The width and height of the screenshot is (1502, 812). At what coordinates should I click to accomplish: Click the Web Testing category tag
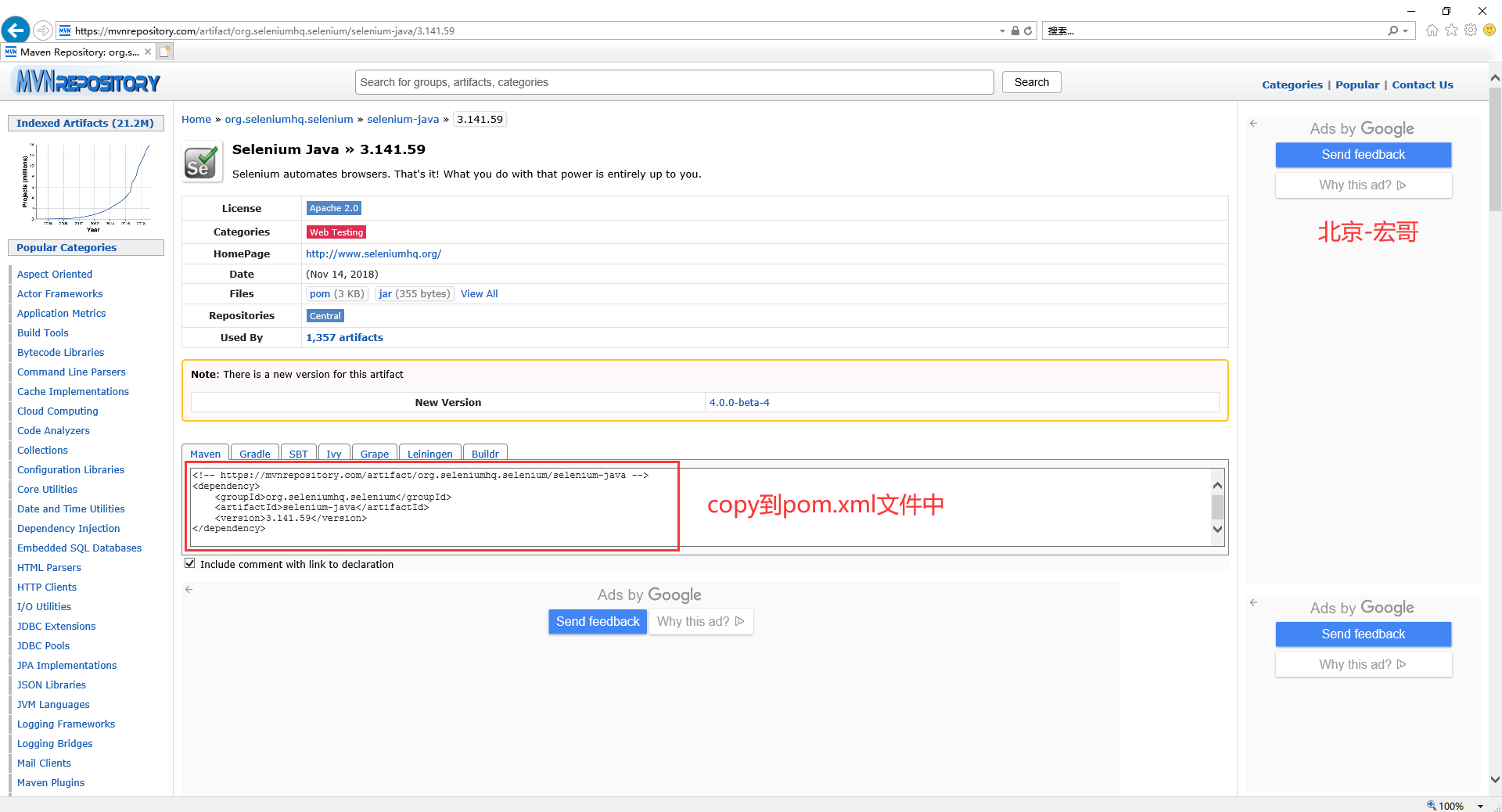(336, 232)
